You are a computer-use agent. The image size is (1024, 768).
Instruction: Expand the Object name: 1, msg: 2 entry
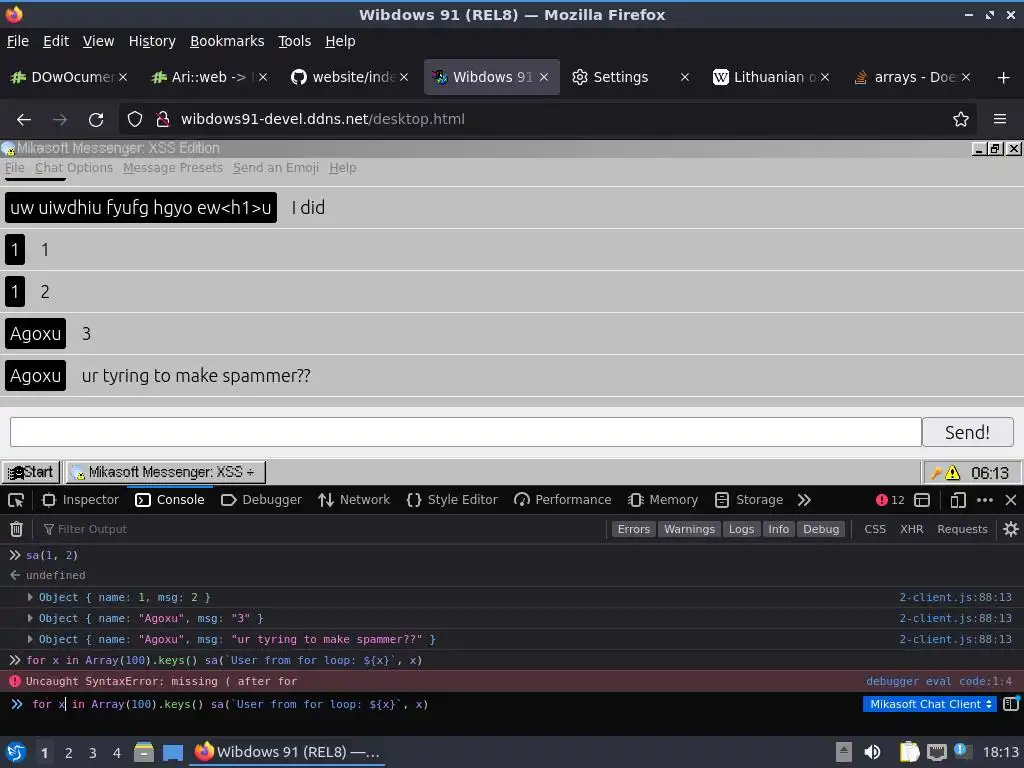tap(30, 597)
